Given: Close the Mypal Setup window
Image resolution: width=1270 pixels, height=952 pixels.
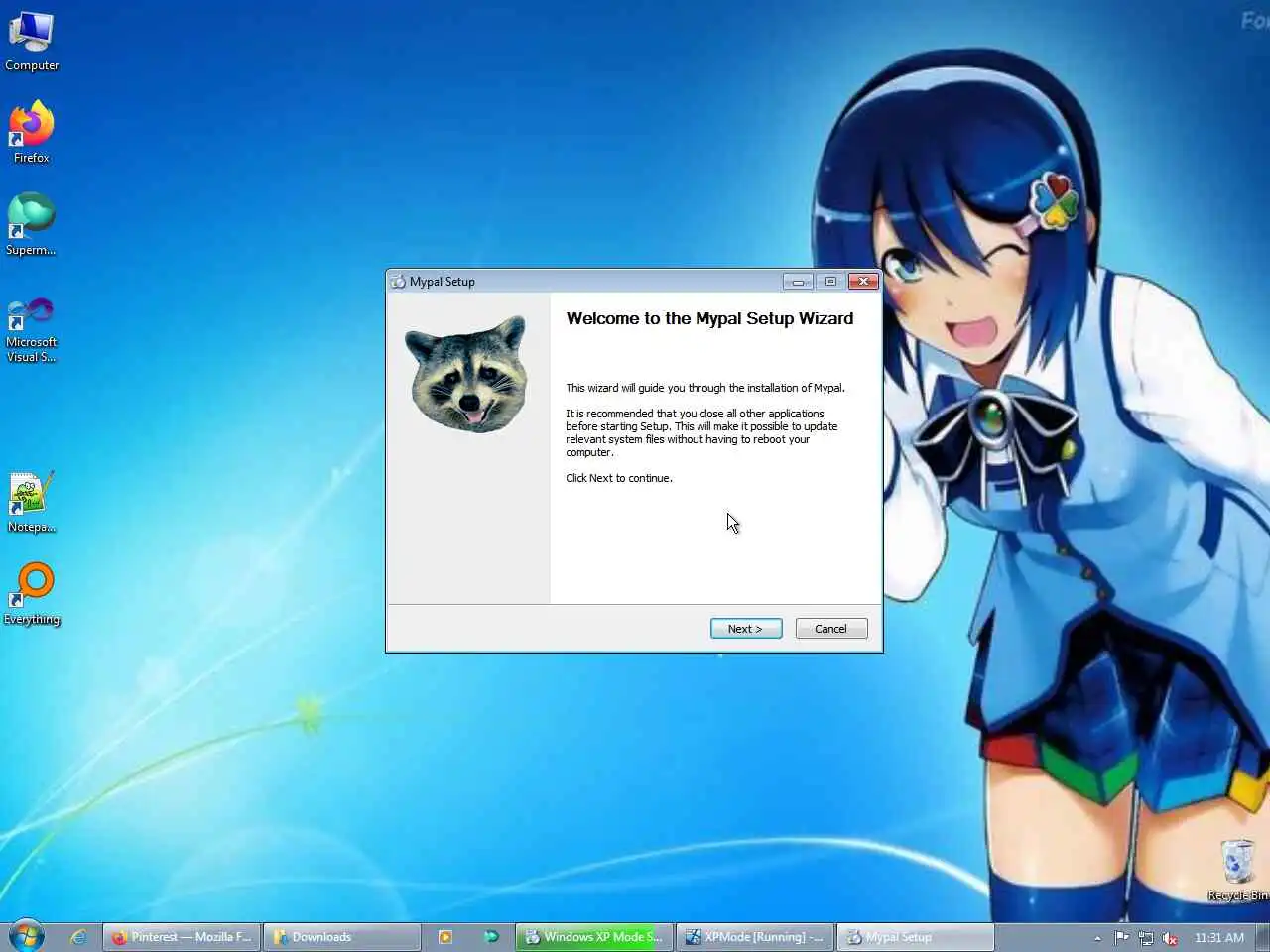Looking at the screenshot, I should tap(863, 282).
